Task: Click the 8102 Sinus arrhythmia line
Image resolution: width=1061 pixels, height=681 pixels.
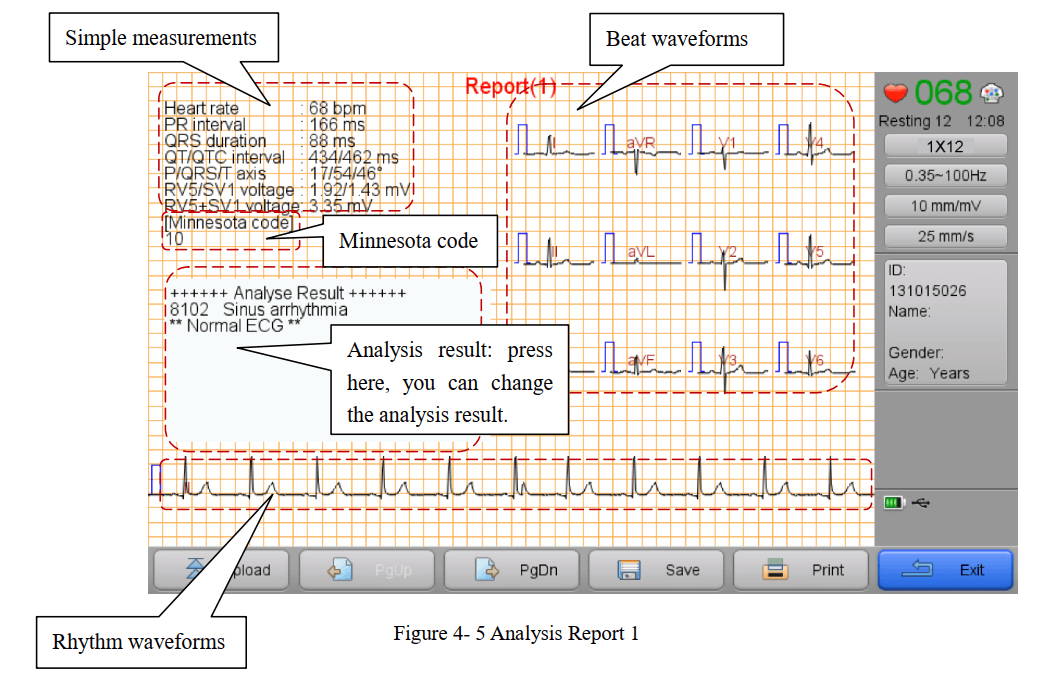Action: (x=258, y=310)
